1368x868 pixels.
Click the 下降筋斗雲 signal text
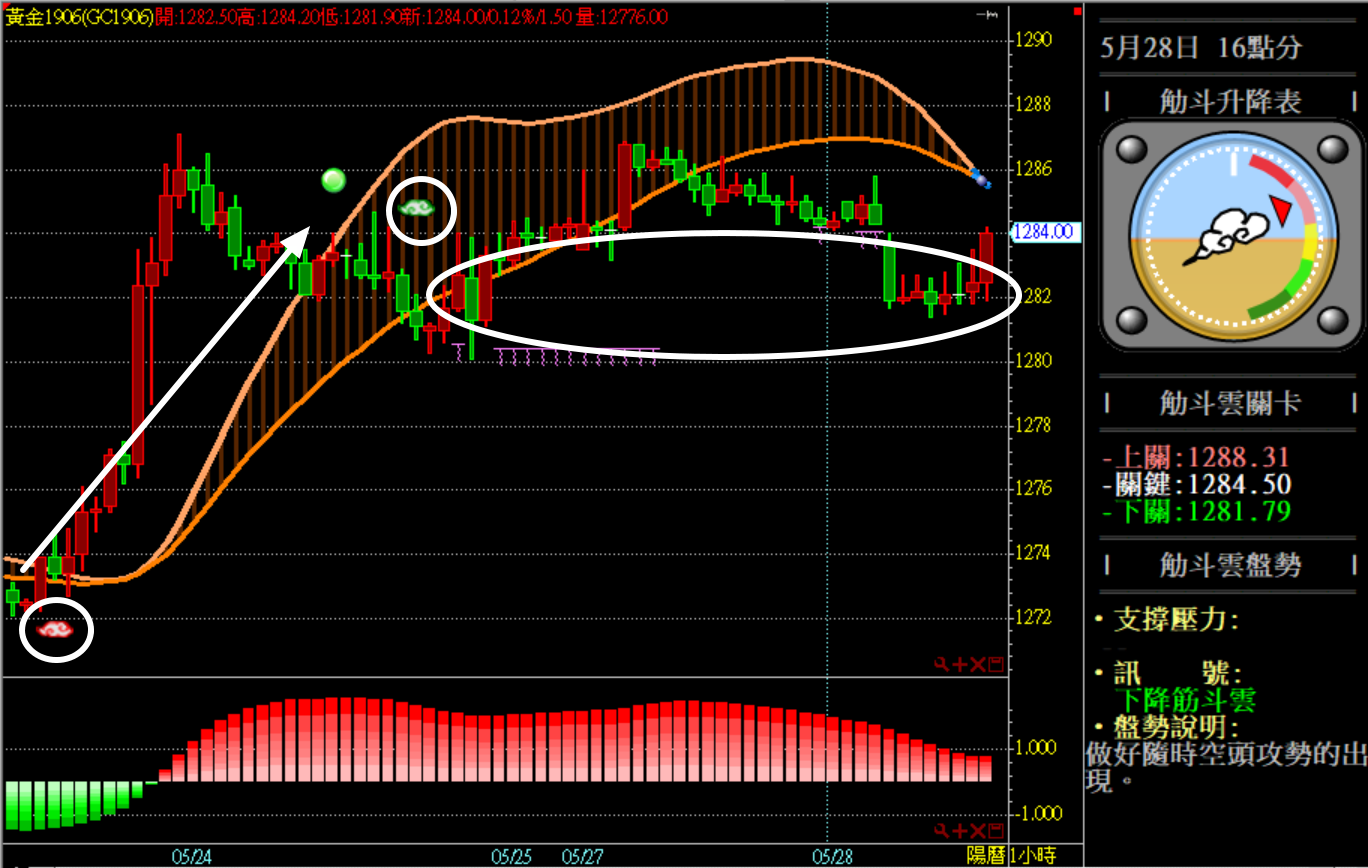pyautogui.click(x=1185, y=700)
